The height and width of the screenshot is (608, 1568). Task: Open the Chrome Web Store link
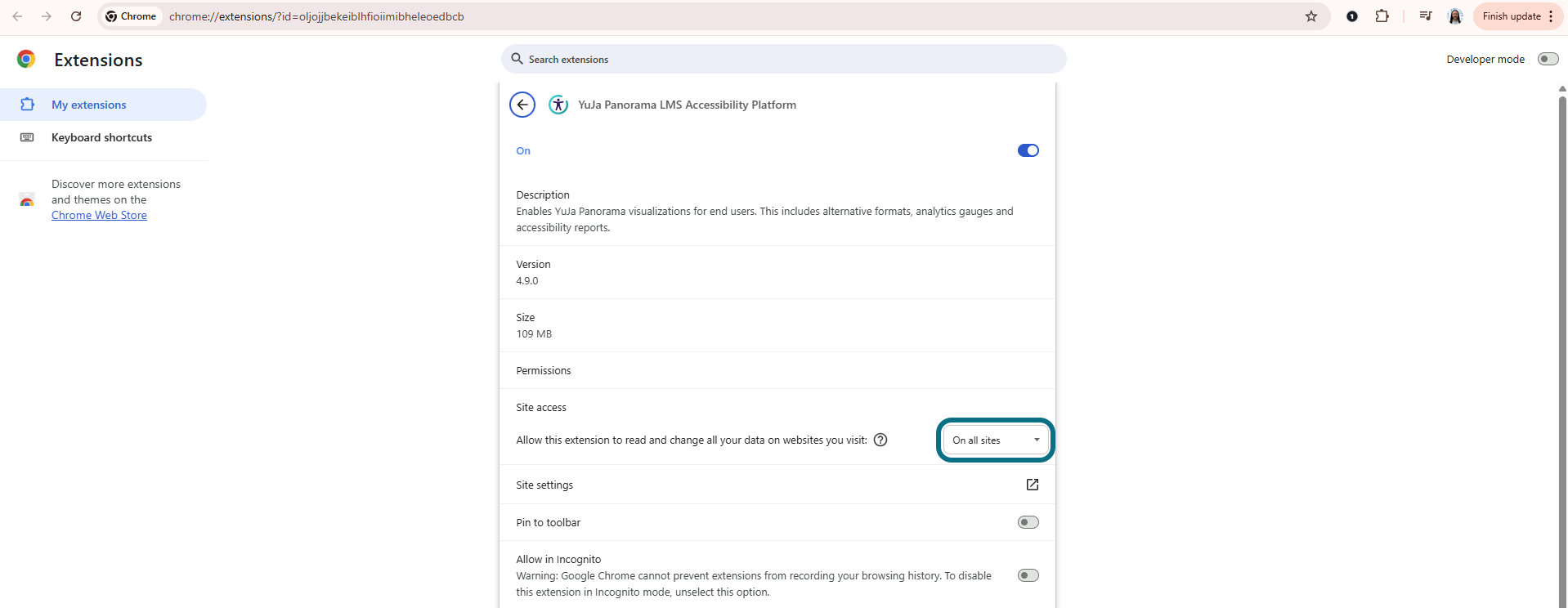99,215
